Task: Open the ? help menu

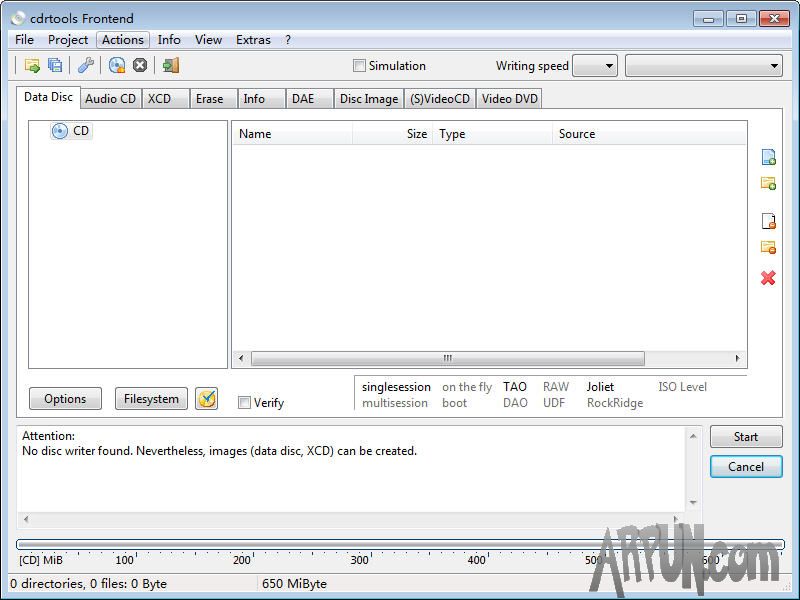Action: 288,40
